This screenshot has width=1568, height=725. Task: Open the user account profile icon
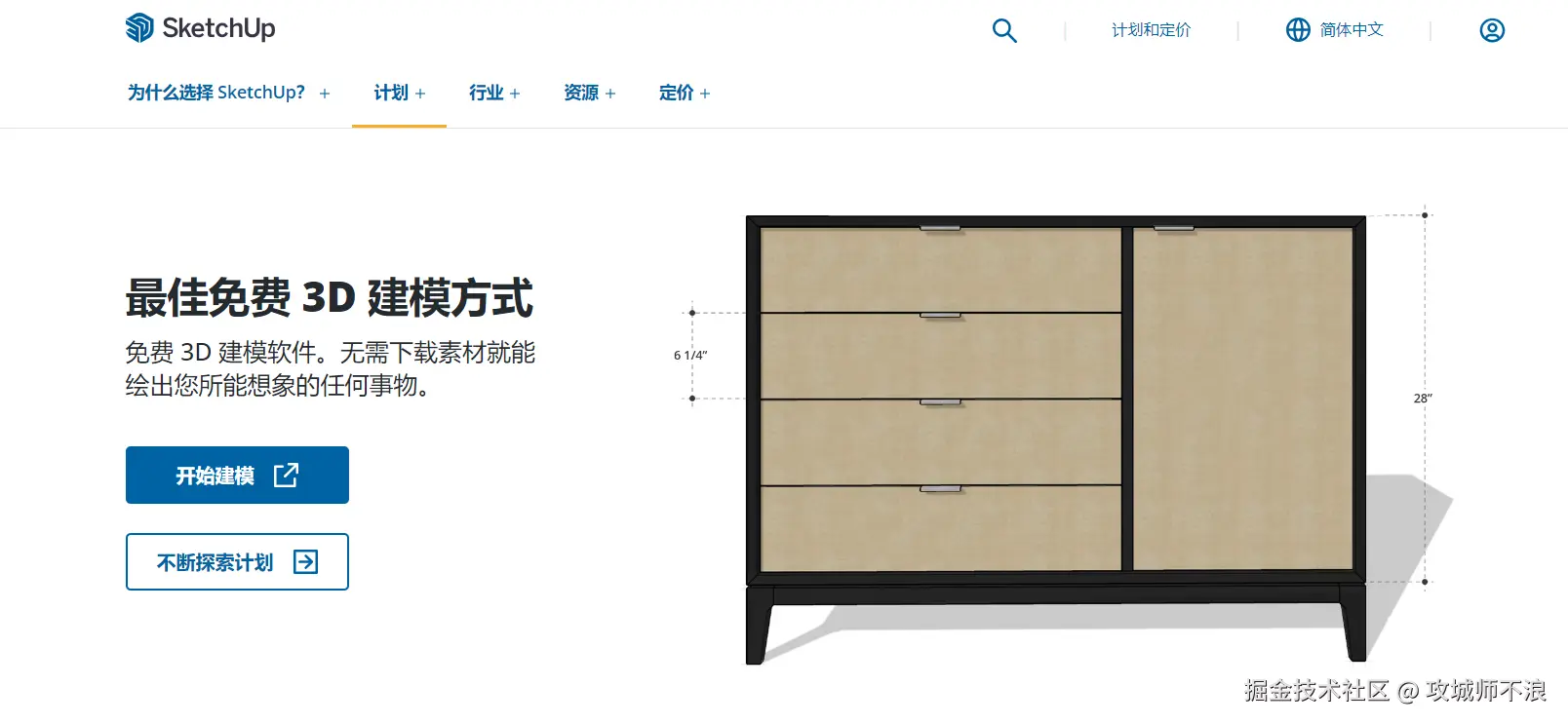[x=1492, y=30]
